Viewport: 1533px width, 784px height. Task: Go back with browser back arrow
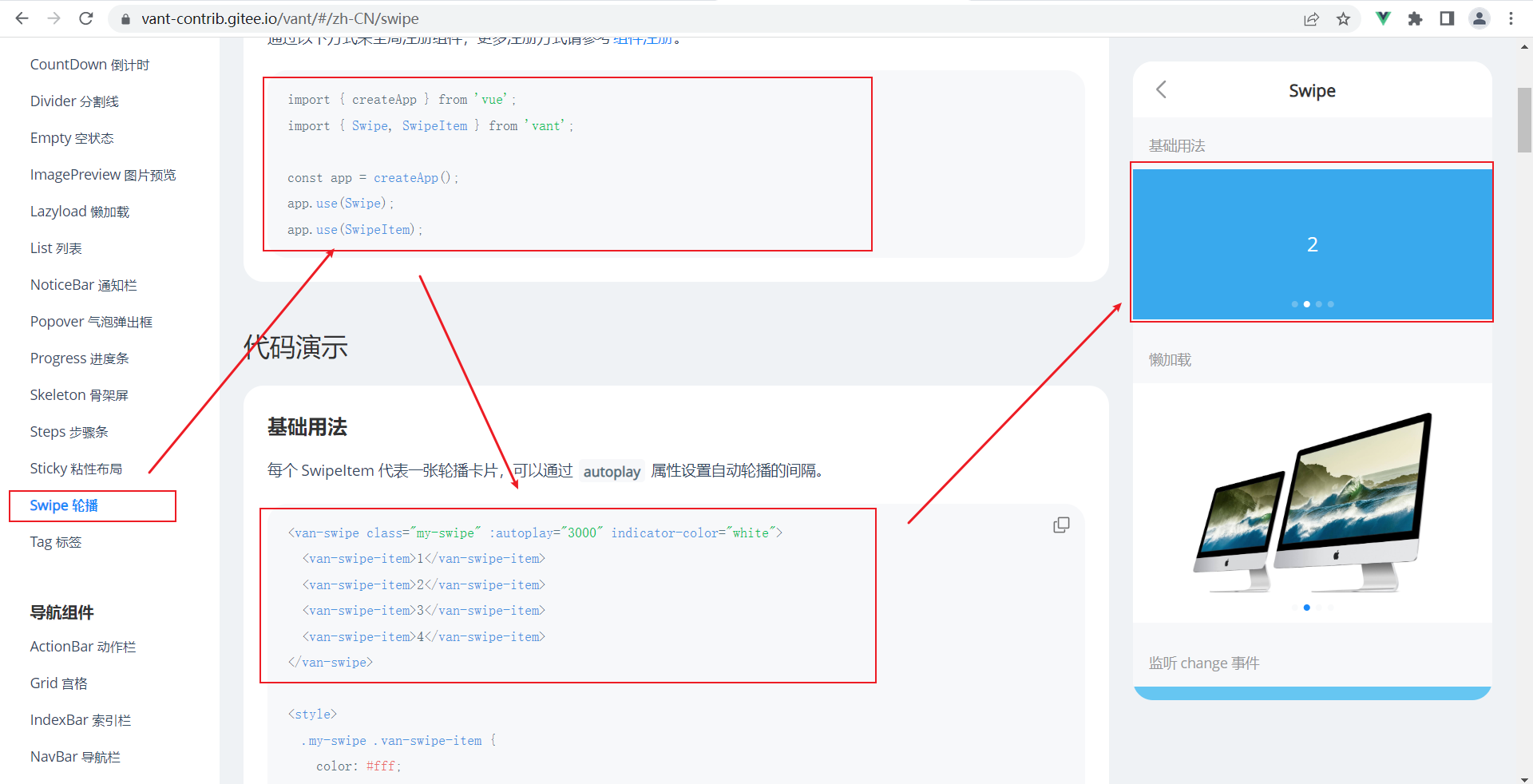(x=22, y=18)
